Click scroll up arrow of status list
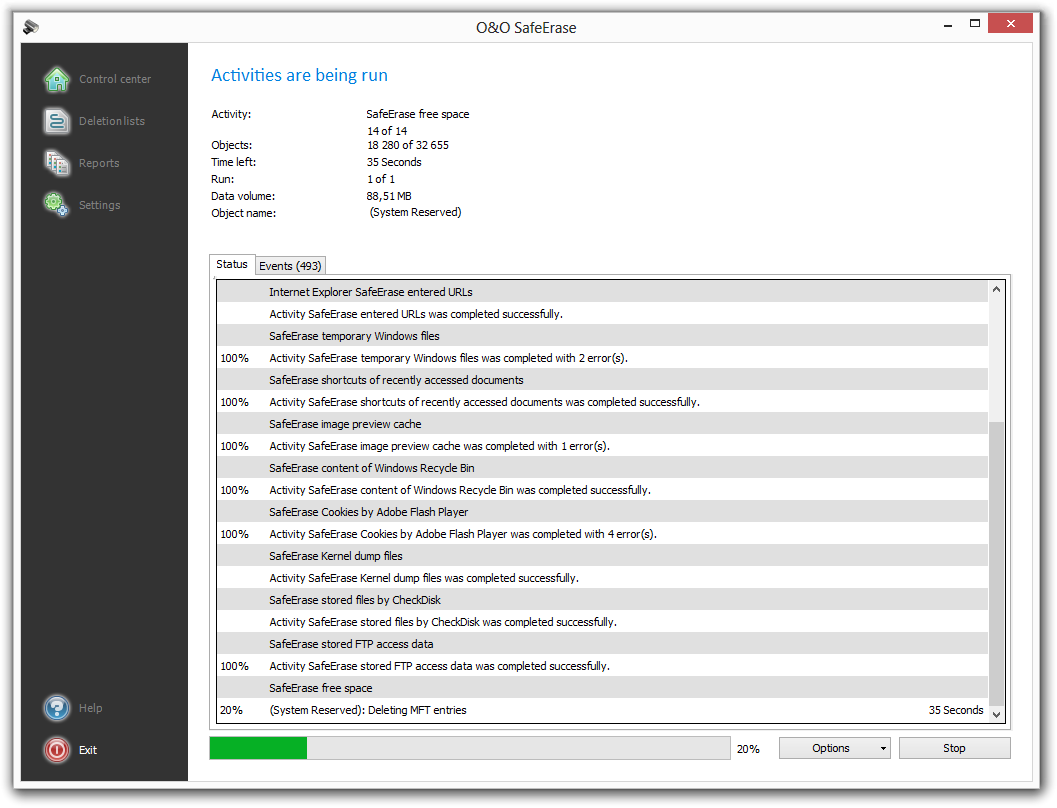This screenshot has width=1057, height=808. pyautogui.click(x=996, y=289)
